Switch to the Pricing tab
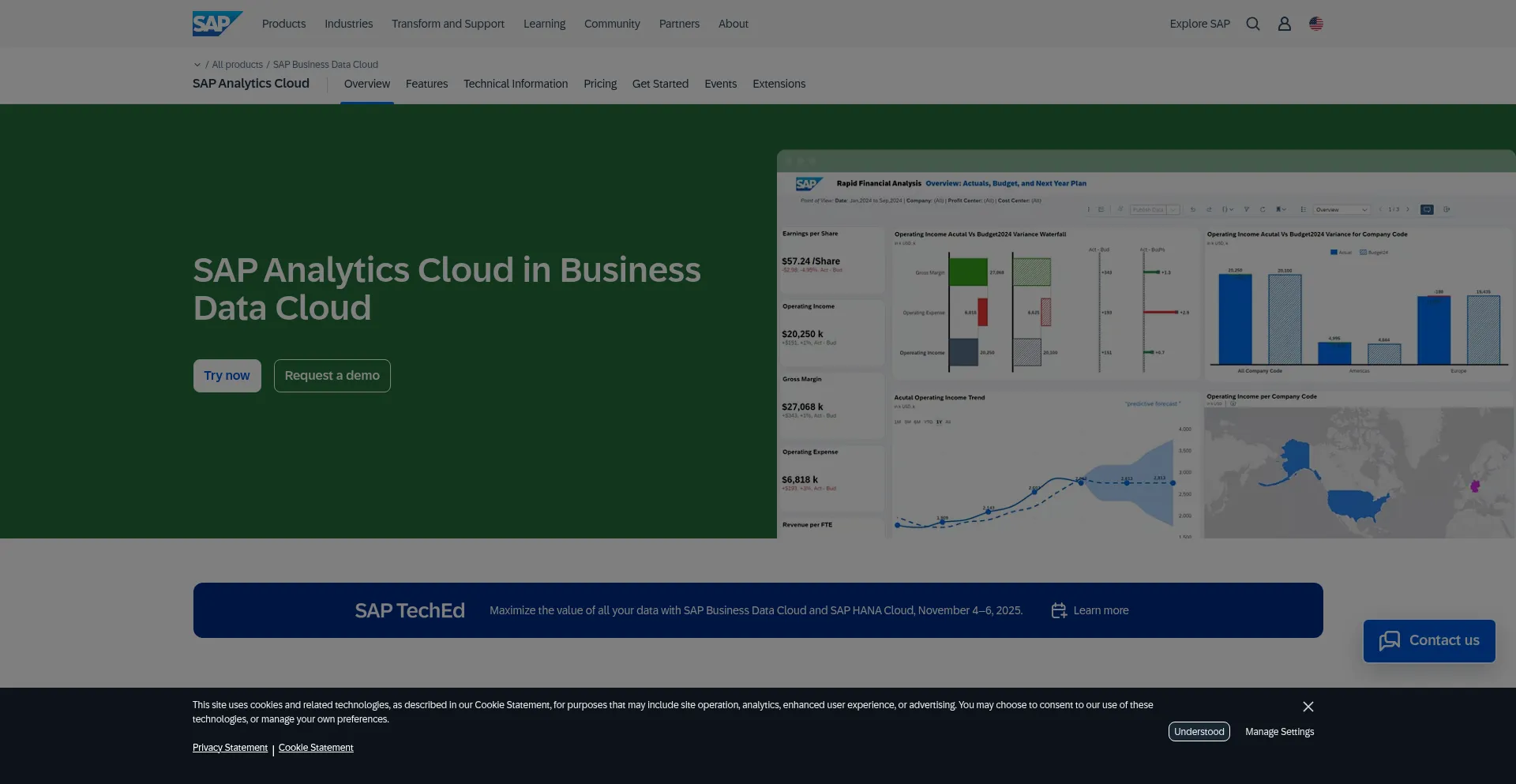The width and height of the screenshot is (1516, 784). point(600,84)
